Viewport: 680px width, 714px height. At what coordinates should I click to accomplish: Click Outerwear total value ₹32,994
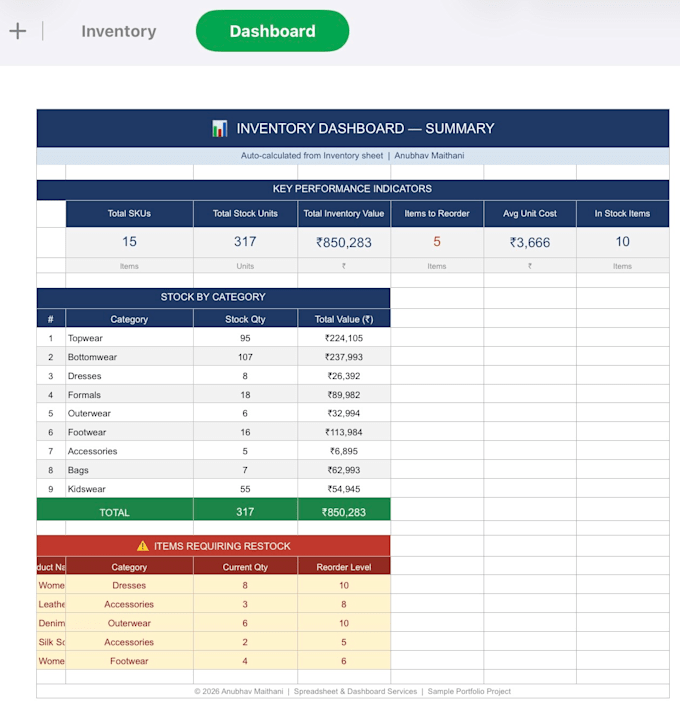[344, 413]
